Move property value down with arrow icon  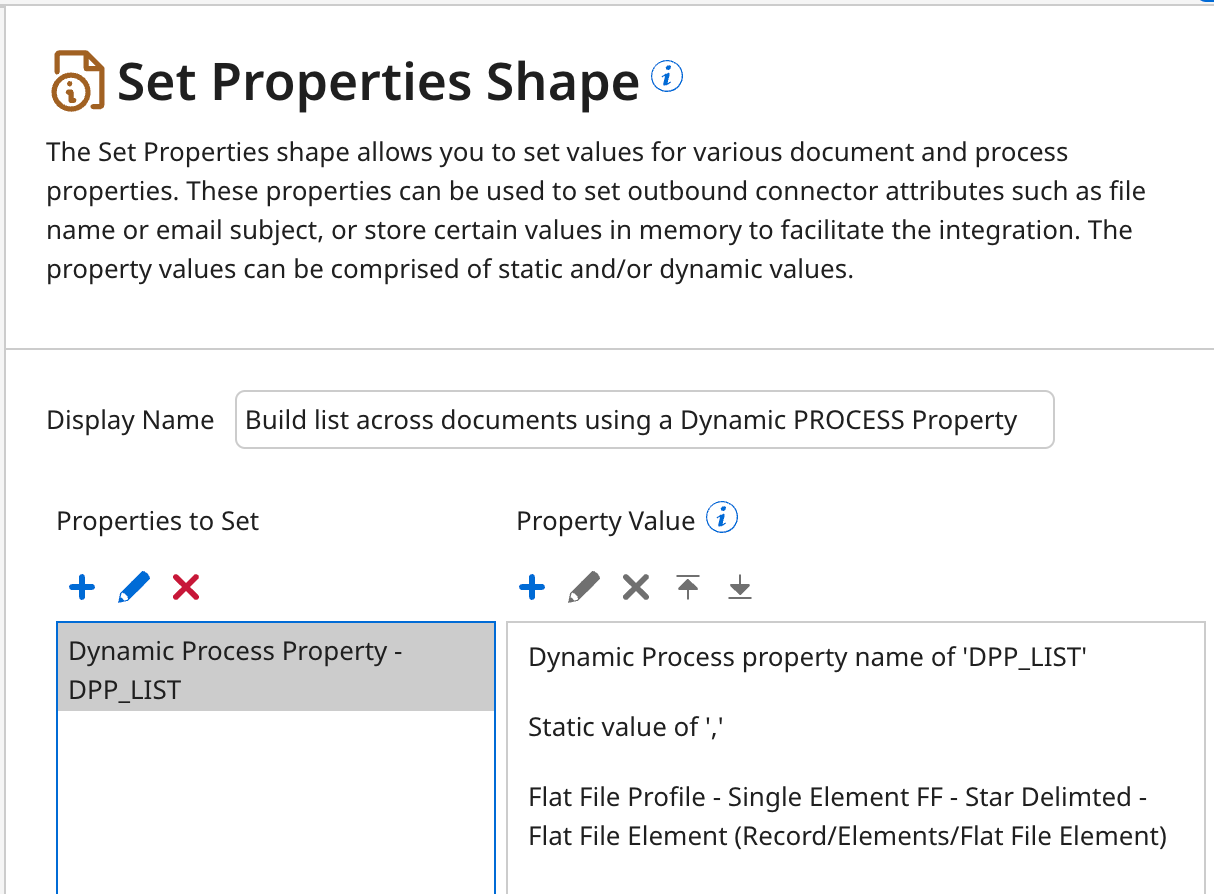[739, 587]
